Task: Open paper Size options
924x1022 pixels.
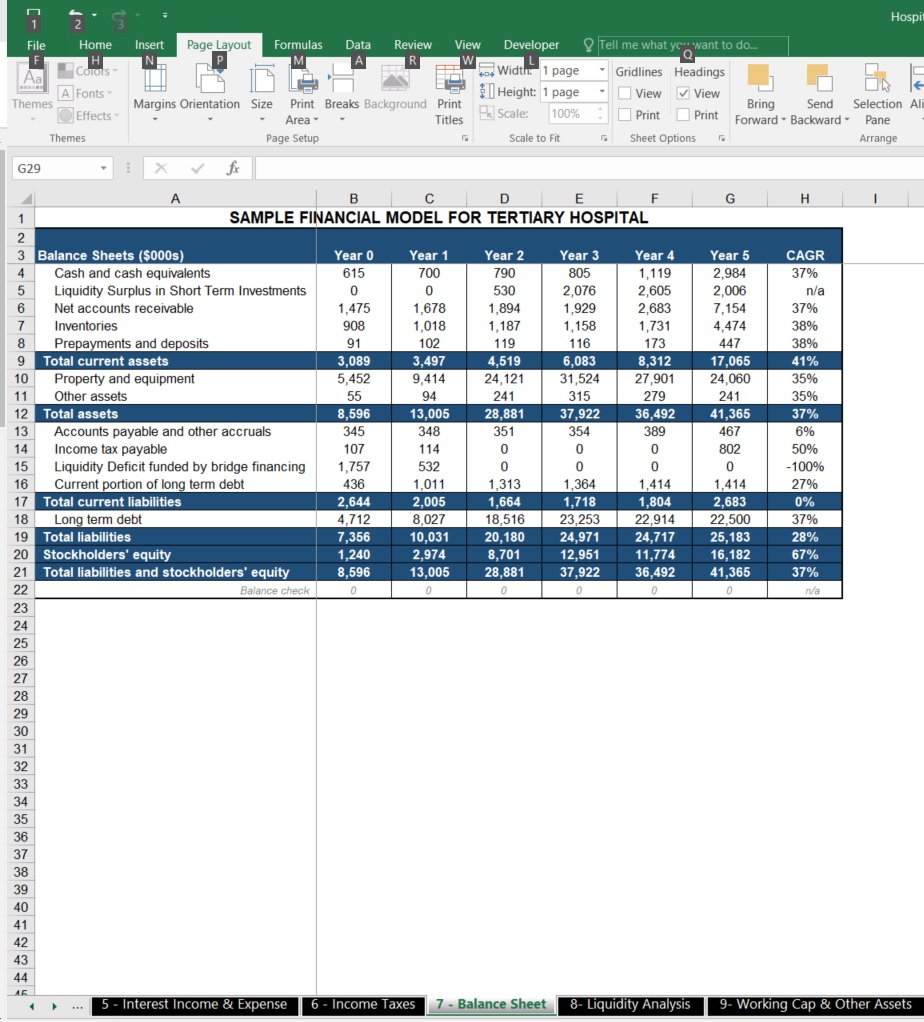Action: [261, 78]
